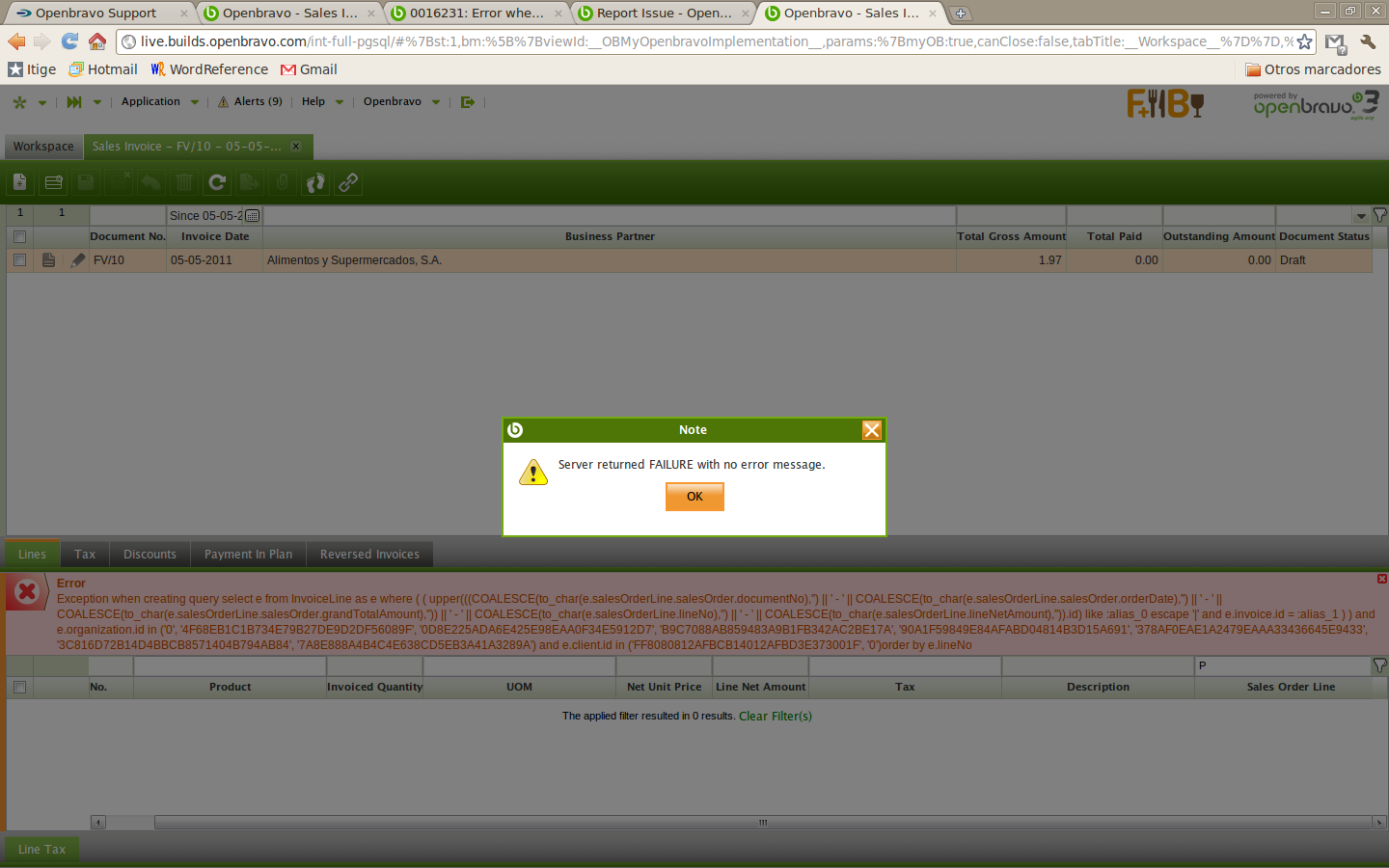Click the Save toolbar icon
The image size is (1389, 868).
coord(86,182)
